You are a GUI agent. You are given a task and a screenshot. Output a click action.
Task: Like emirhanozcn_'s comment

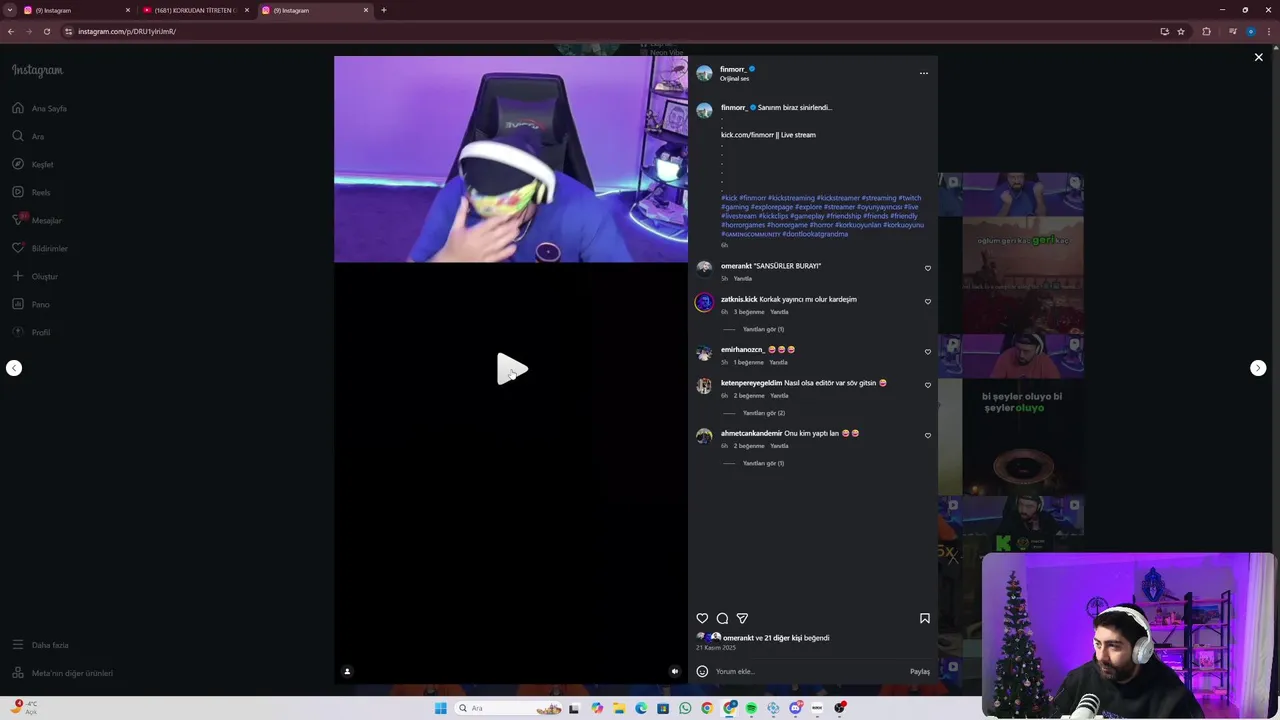point(928,352)
